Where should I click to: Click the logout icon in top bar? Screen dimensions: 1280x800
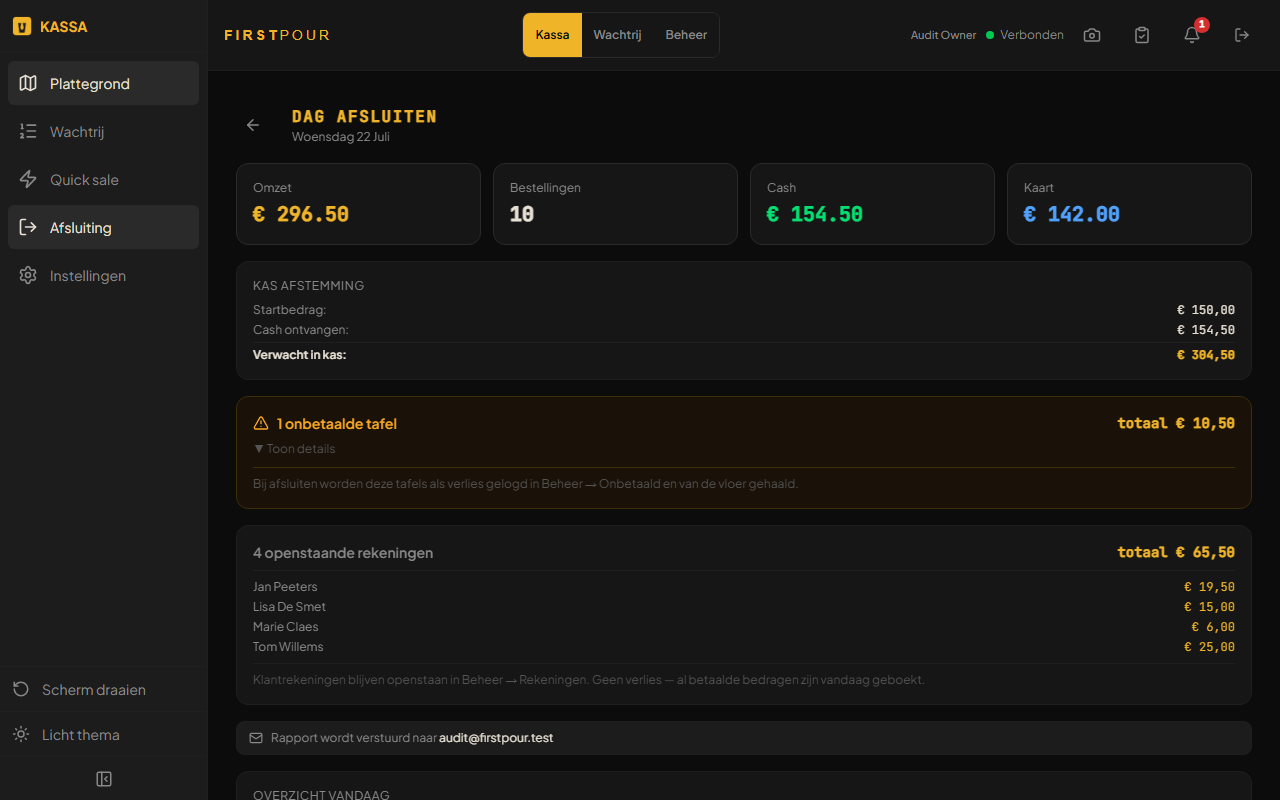click(1242, 35)
